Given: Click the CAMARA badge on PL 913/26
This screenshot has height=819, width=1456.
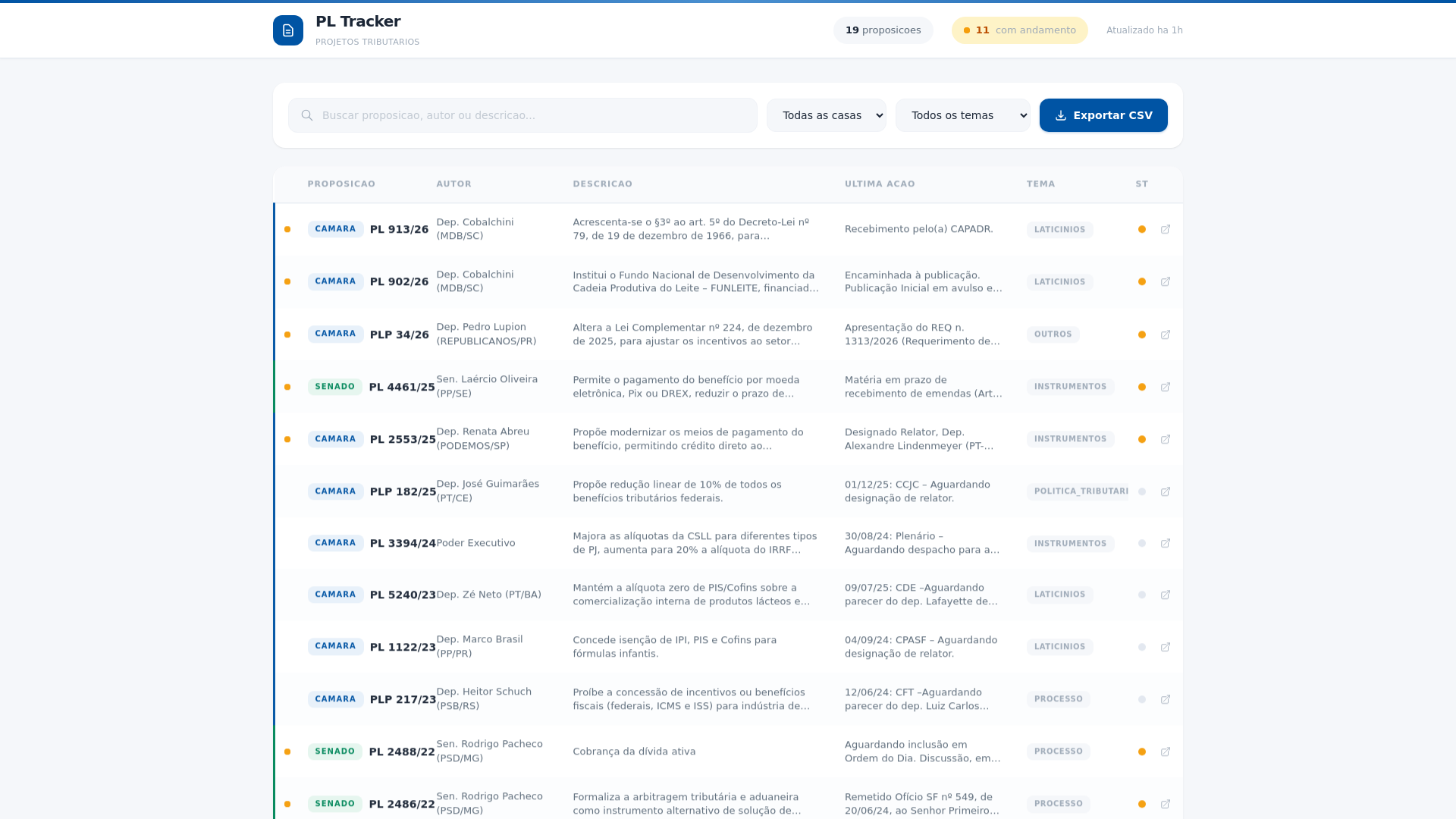Looking at the screenshot, I should [335, 229].
